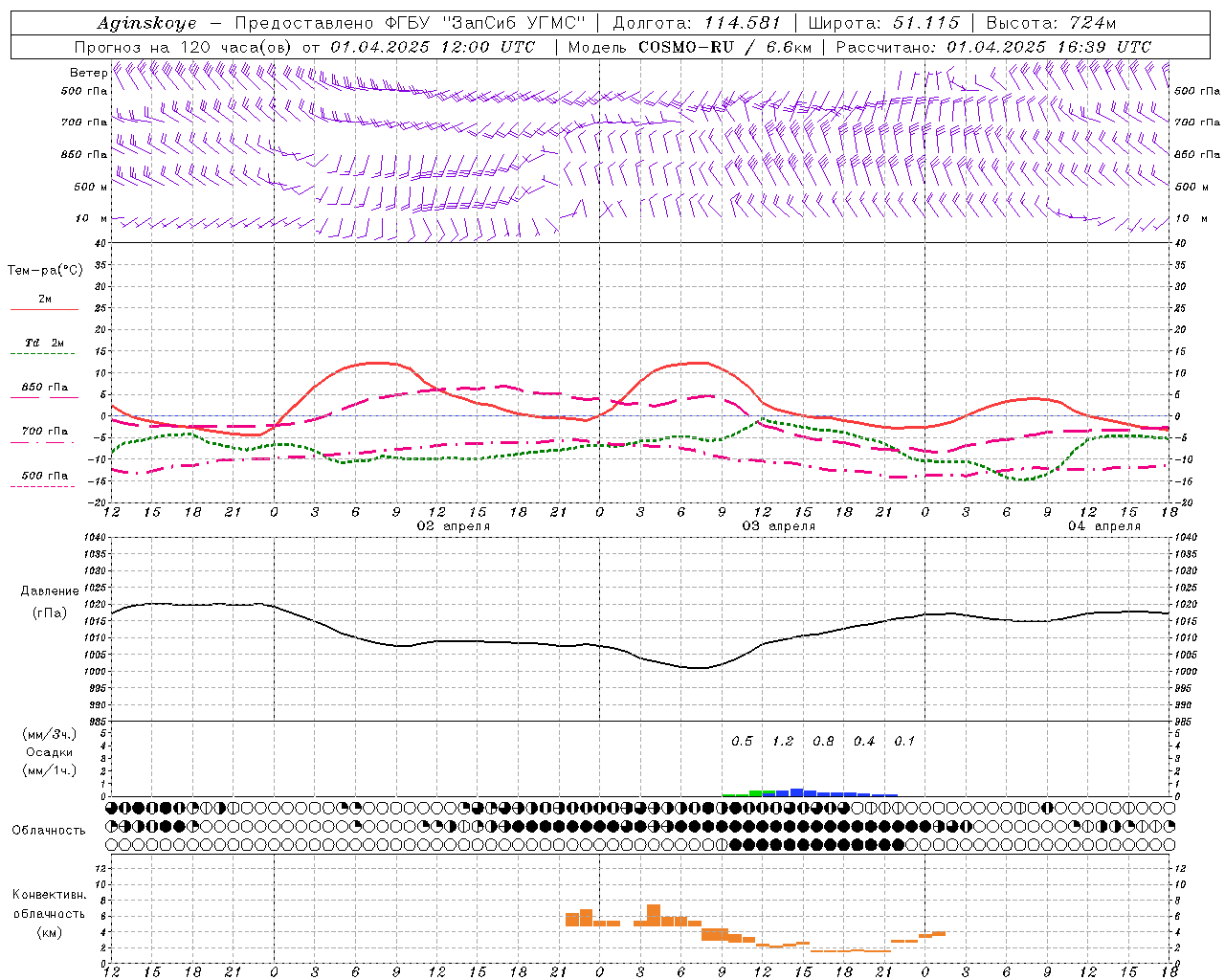
Task: Click the 3-hour precipitation value 0.5
Action: (742, 742)
